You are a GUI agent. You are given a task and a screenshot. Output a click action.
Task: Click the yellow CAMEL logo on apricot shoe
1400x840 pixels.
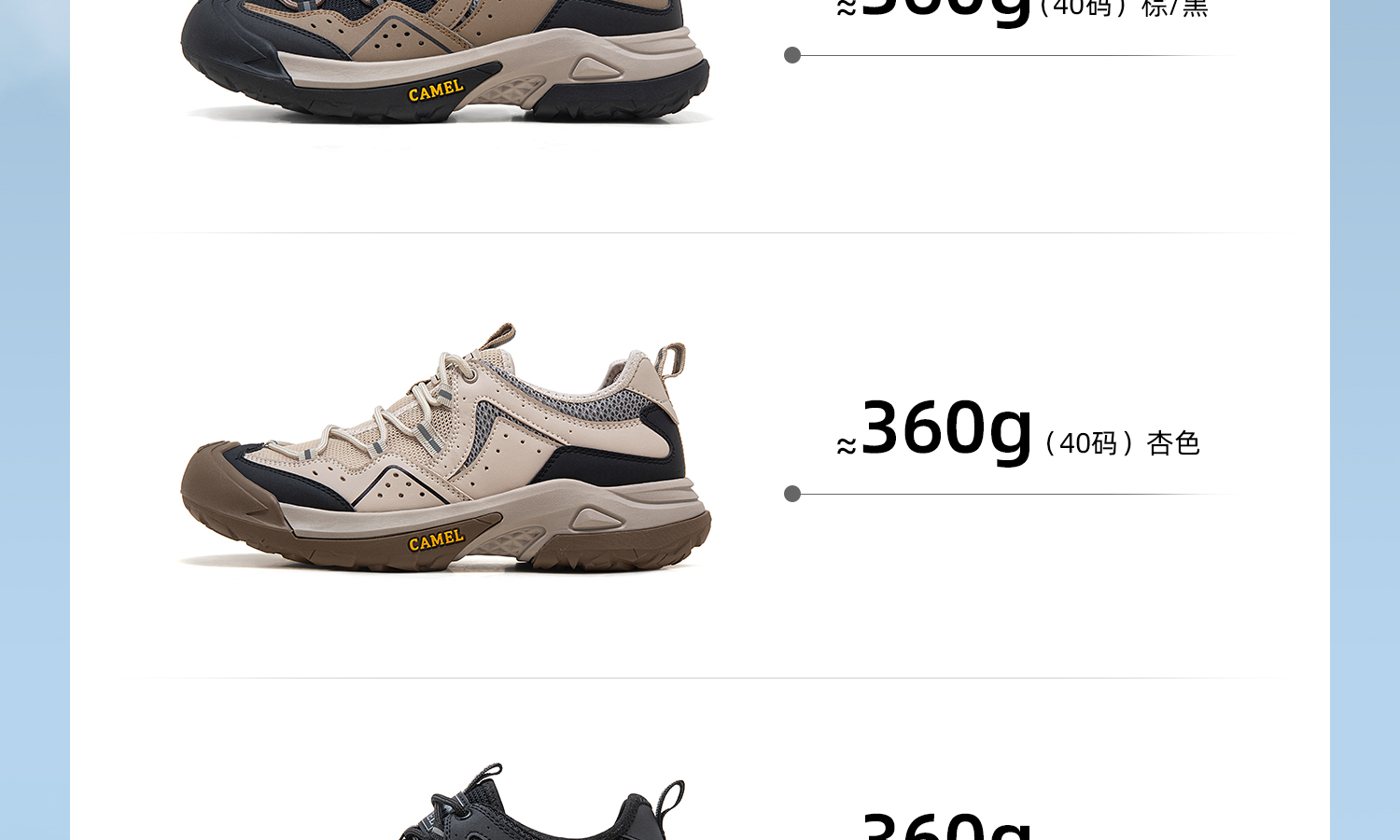coord(436,540)
